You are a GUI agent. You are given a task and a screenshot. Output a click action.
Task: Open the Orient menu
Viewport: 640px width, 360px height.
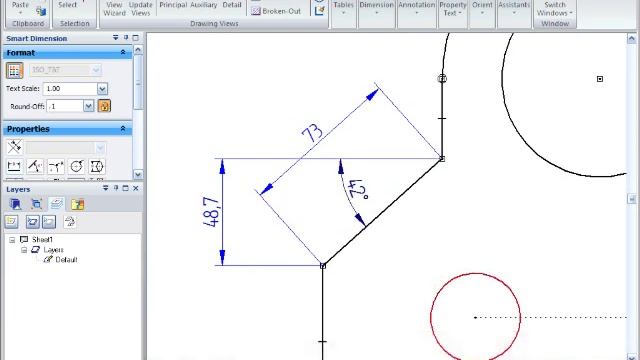482,8
